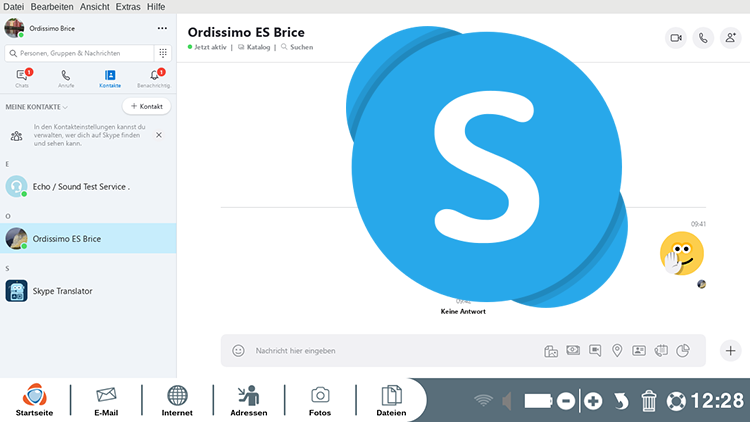This screenshot has height=422, width=750.
Task: Open the Extras menu
Action: 128,7
